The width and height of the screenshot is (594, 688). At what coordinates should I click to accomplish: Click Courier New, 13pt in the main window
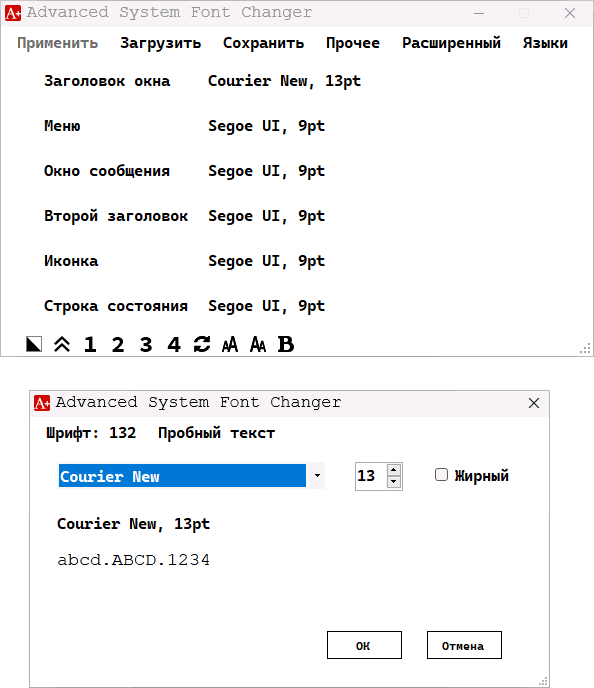284,81
